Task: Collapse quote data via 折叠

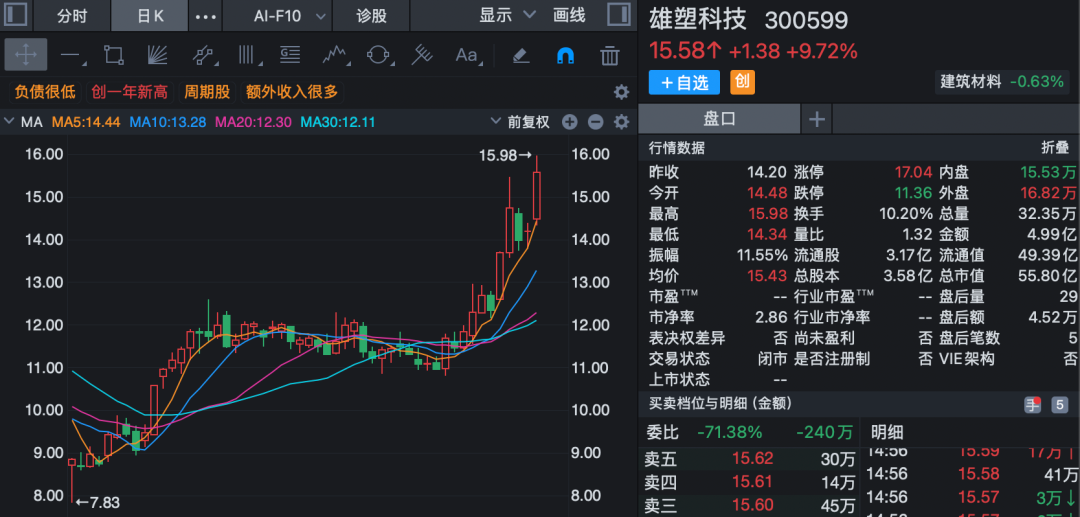Action: point(1054,148)
